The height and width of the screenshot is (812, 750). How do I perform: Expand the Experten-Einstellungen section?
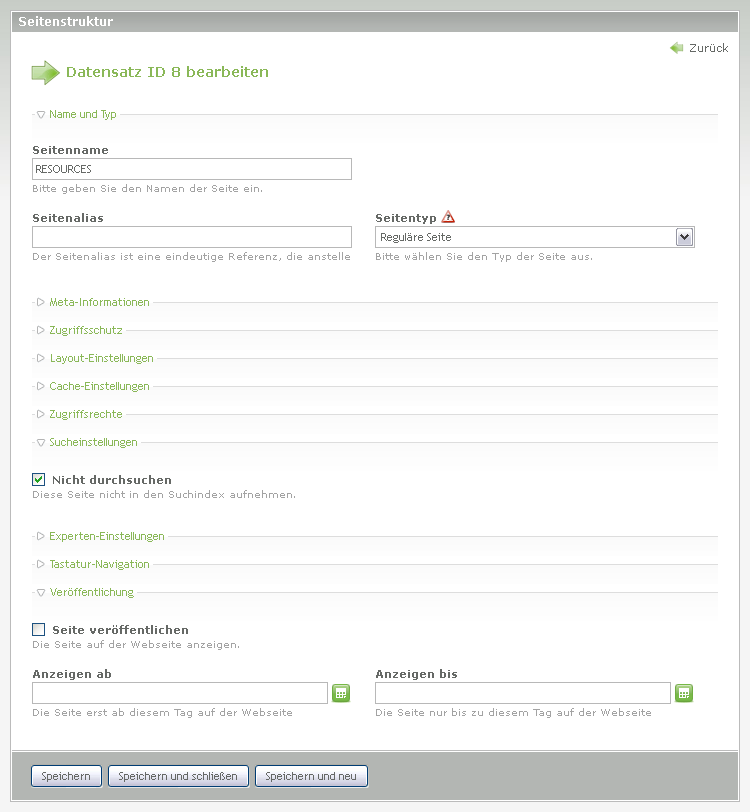click(x=106, y=536)
